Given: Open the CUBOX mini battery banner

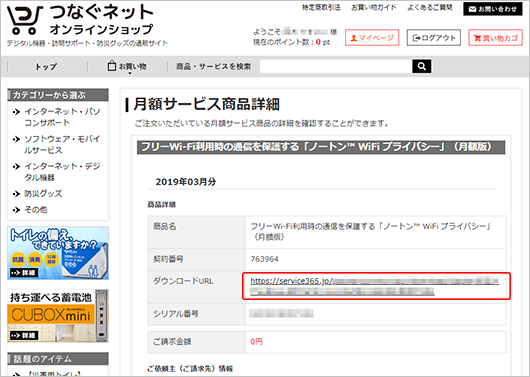Looking at the screenshot, I should (58, 315).
